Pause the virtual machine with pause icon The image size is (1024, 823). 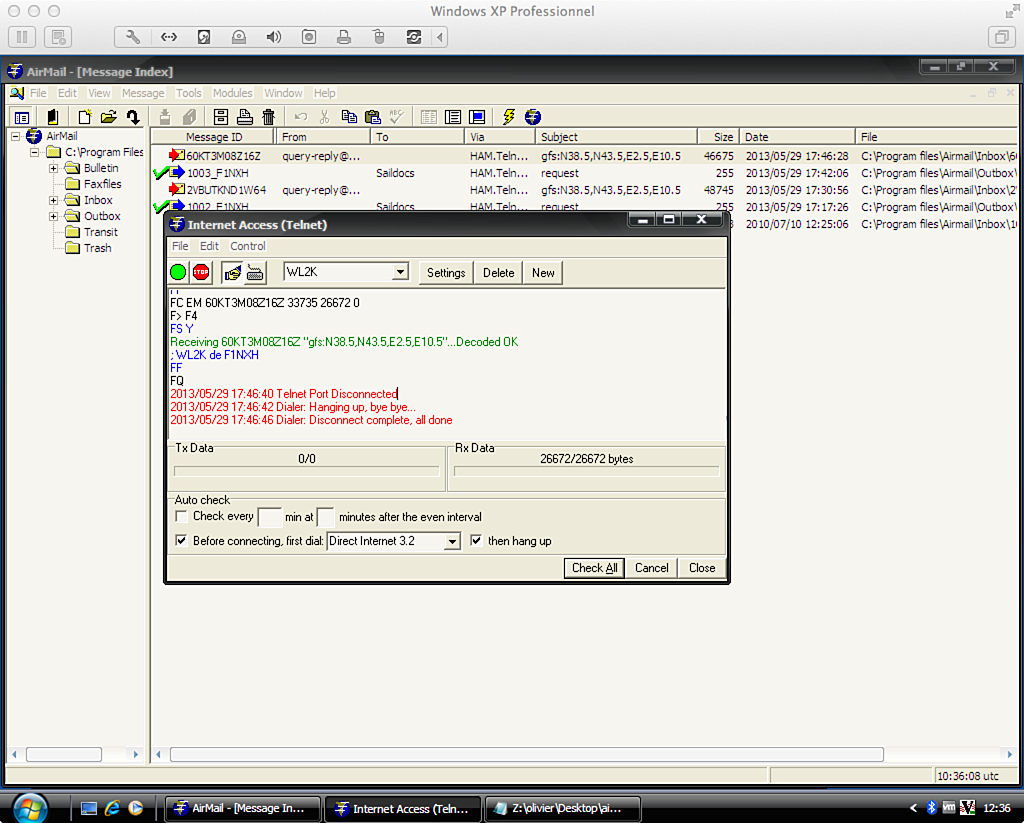pyautogui.click(x=22, y=37)
